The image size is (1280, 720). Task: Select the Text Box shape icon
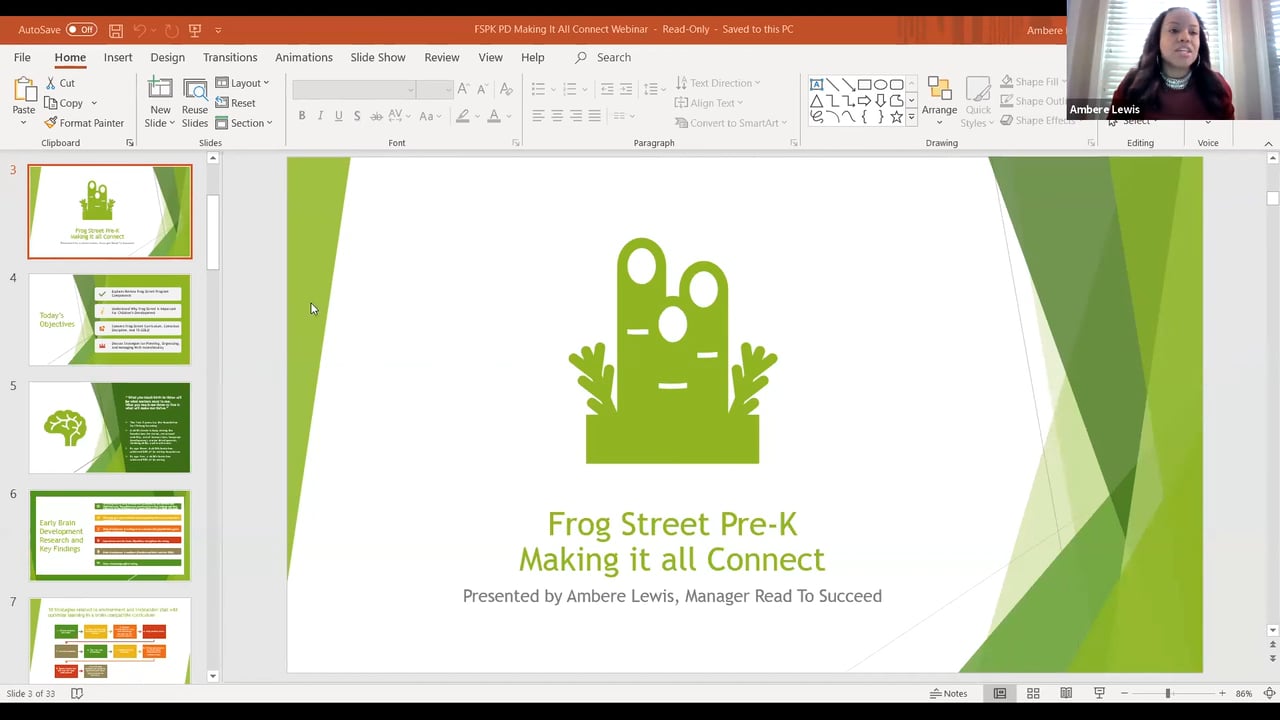pos(816,84)
